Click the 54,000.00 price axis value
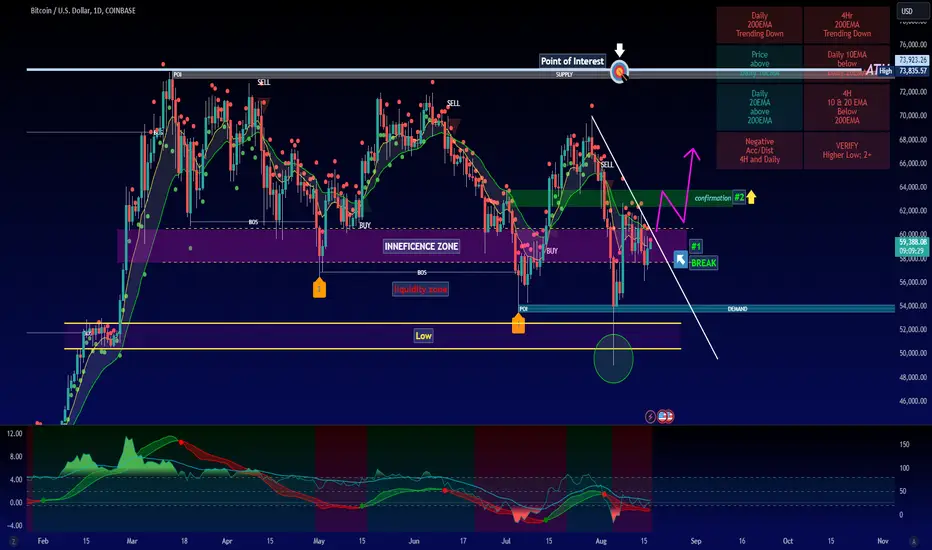This screenshot has width=932, height=550. pyautogui.click(x=912, y=306)
